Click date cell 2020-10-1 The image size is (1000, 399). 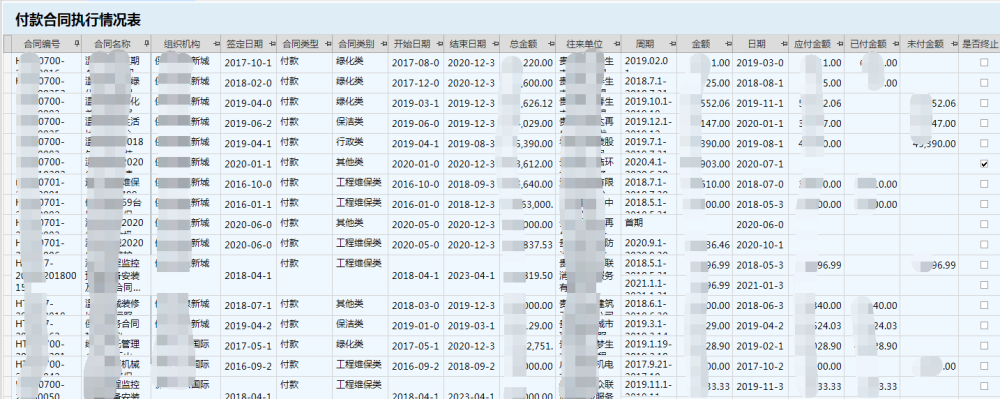(x=760, y=245)
